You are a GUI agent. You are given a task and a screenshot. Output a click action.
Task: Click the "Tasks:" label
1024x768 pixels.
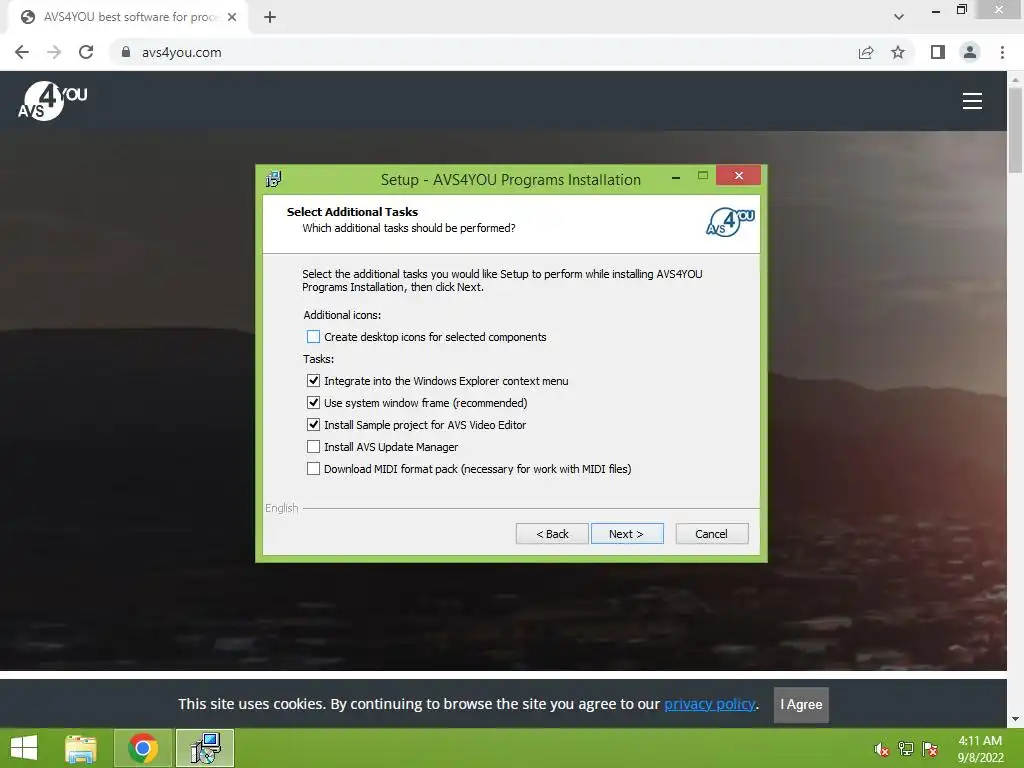point(319,359)
